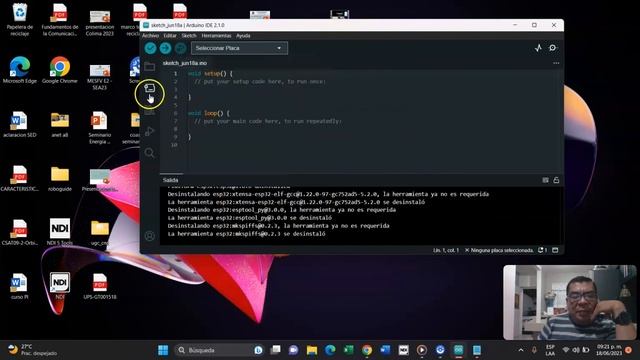Click line number 1 in the editor
This screenshot has height=360, width=640.
click(176, 74)
